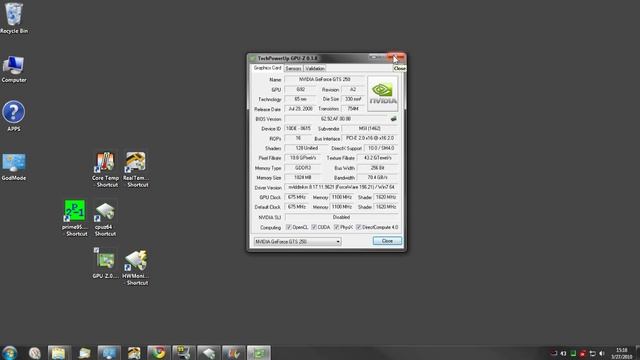Switch to the Graphics Card tab
Viewport: 640px width, 360px height.
(267, 68)
